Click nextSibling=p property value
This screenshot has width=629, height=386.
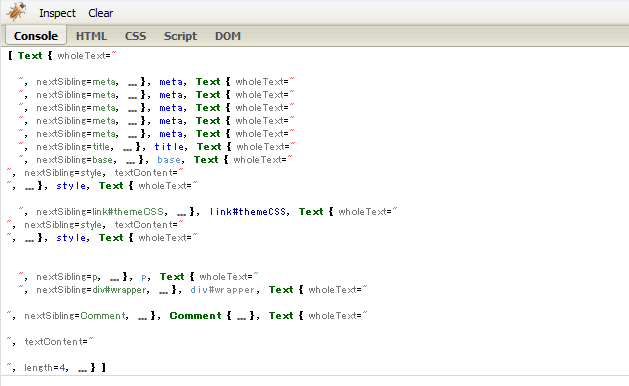95,277
